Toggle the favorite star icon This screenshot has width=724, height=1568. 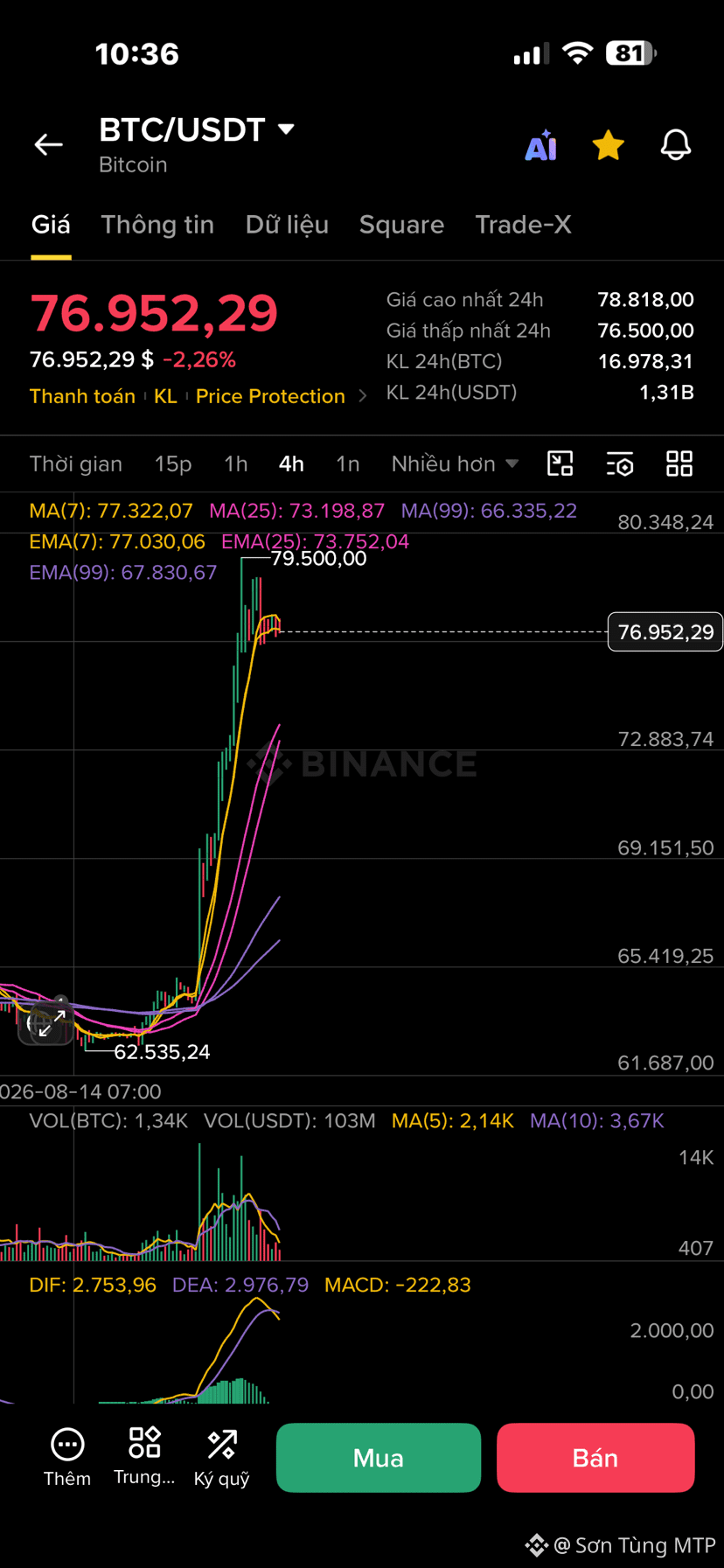click(x=608, y=145)
